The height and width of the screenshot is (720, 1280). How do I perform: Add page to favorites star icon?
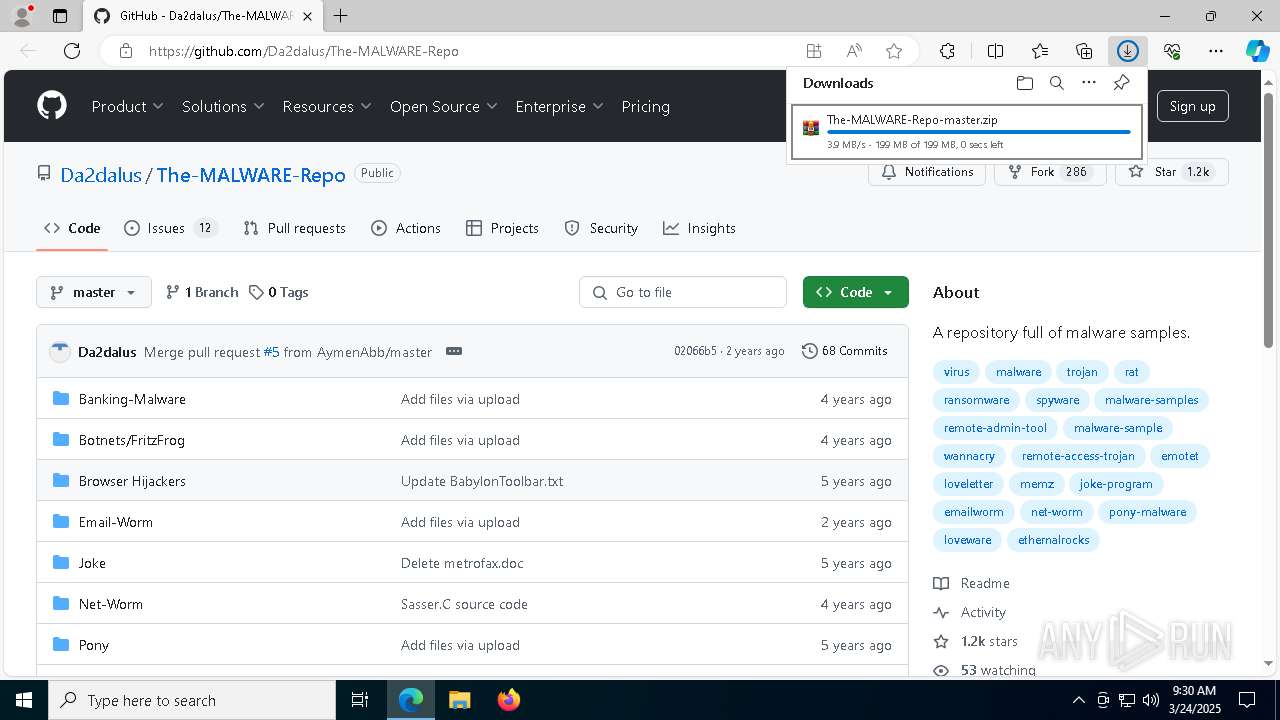tap(894, 51)
